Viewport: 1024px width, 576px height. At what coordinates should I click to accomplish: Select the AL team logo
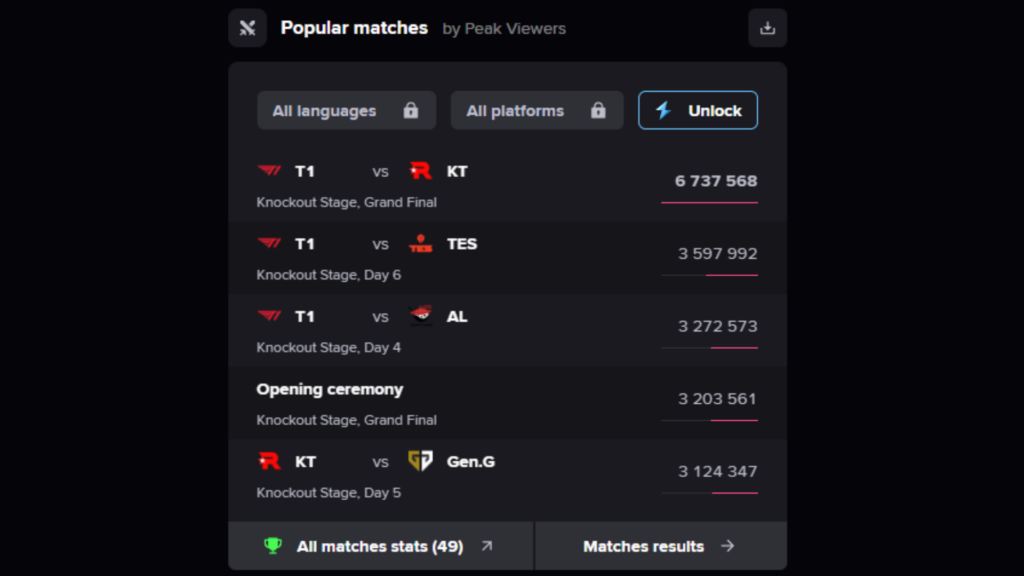point(419,316)
